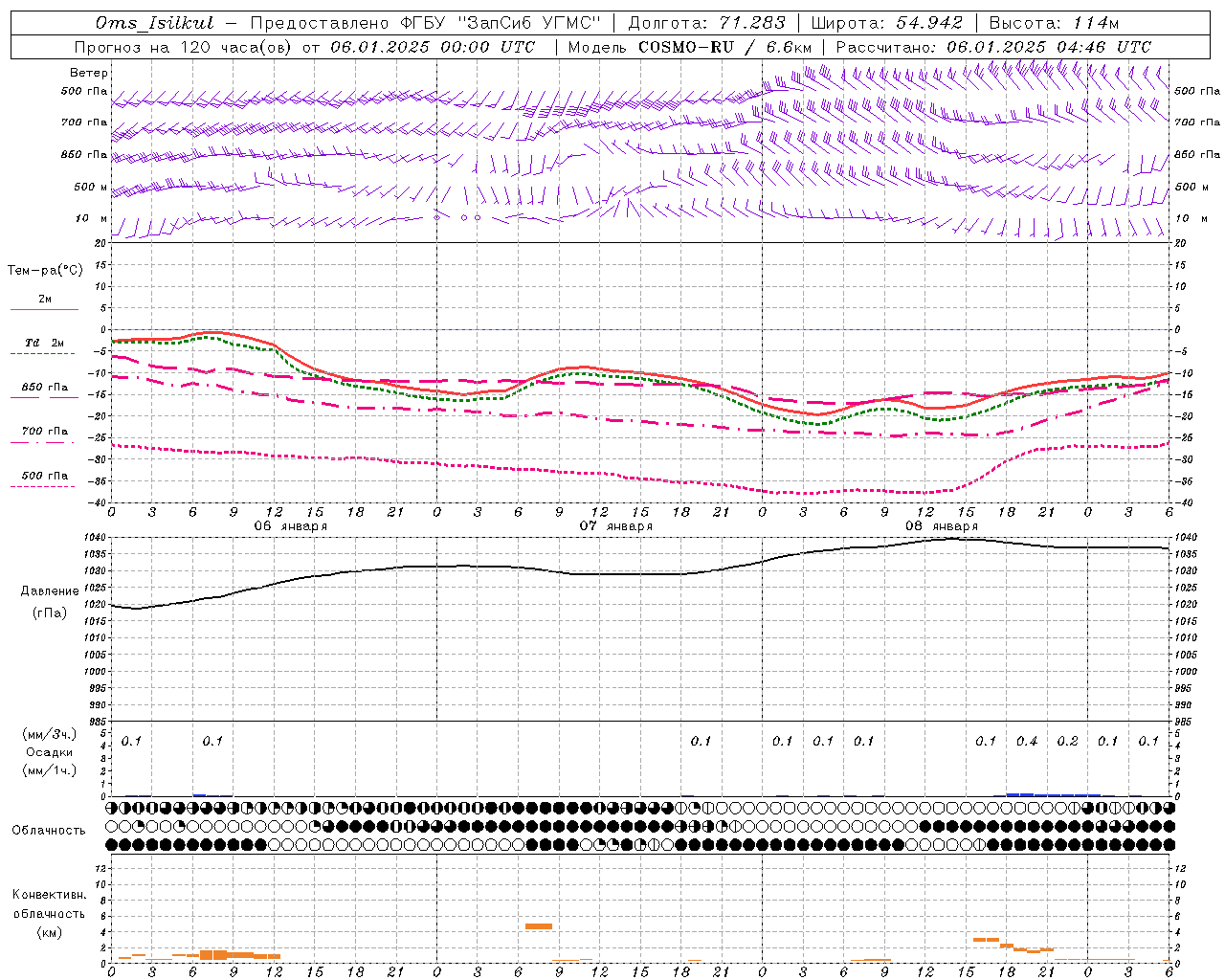Click the station name Oms_Isilkul in header
1225x980 pixels.
(155, 23)
